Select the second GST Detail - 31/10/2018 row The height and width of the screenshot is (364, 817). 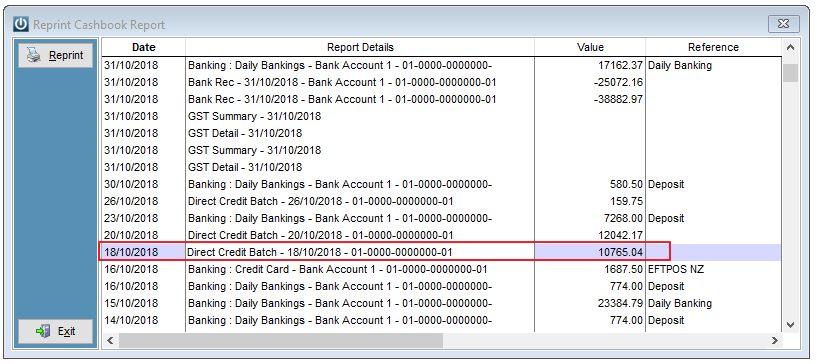441,167
